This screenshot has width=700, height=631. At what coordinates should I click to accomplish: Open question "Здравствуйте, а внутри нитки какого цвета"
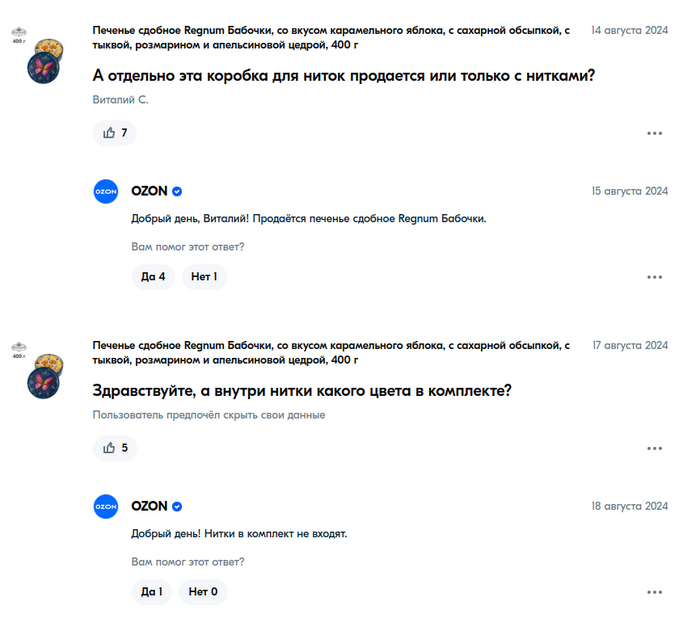pyautogui.click(x=302, y=390)
